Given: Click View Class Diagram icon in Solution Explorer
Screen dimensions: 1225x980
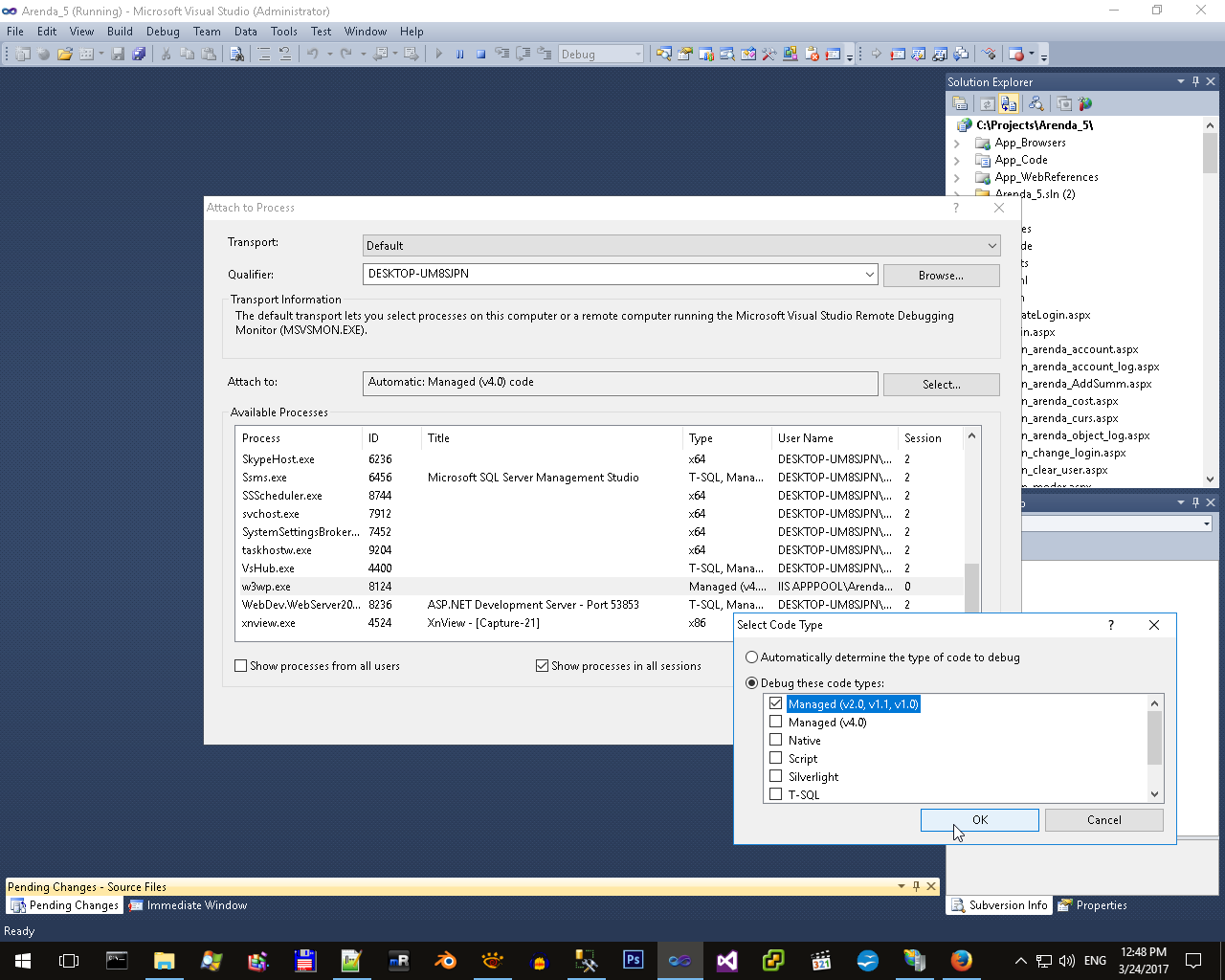Looking at the screenshot, I should [1036, 103].
